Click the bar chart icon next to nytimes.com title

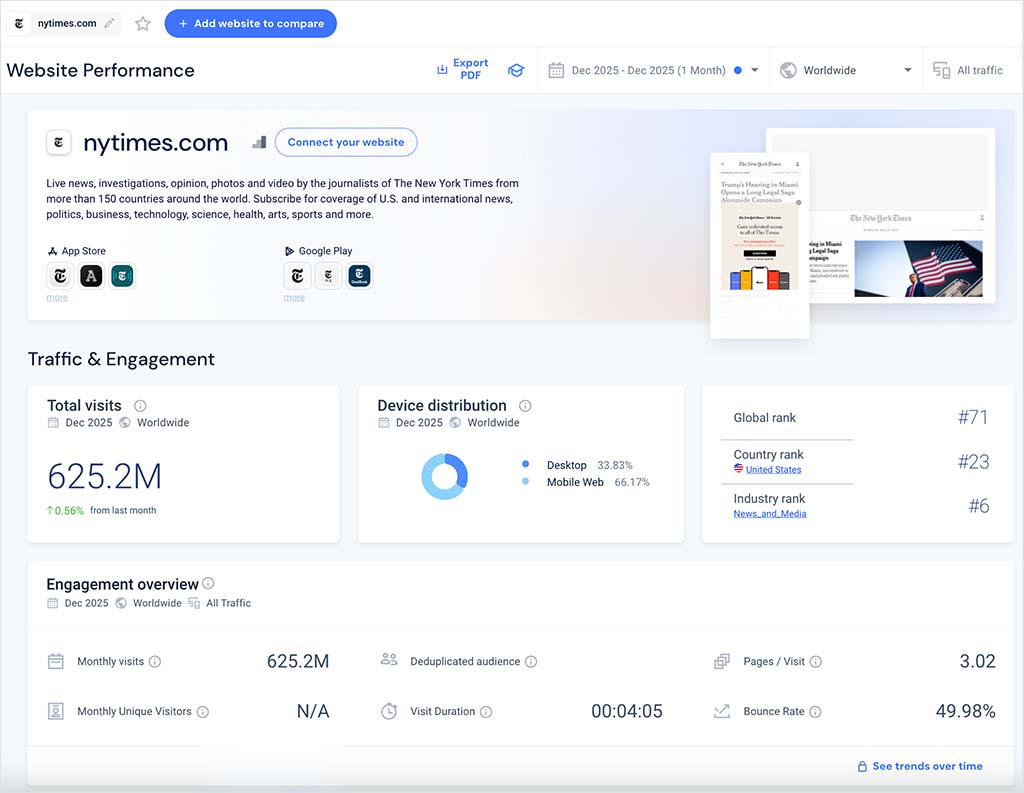coord(259,142)
